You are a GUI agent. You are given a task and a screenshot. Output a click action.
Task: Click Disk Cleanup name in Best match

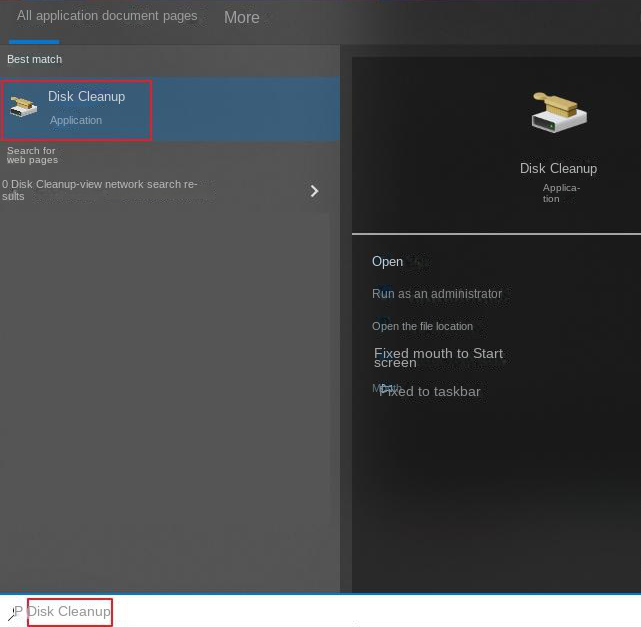[x=86, y=97]
